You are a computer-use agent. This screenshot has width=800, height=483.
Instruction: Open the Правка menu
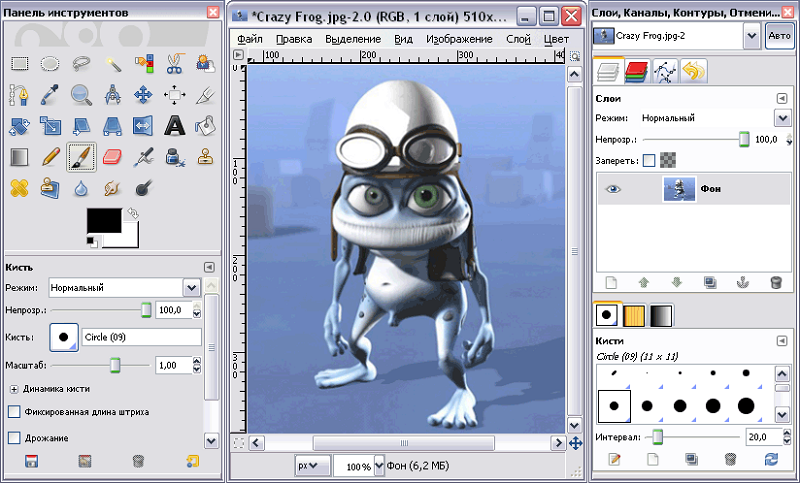tap(294, 39)
